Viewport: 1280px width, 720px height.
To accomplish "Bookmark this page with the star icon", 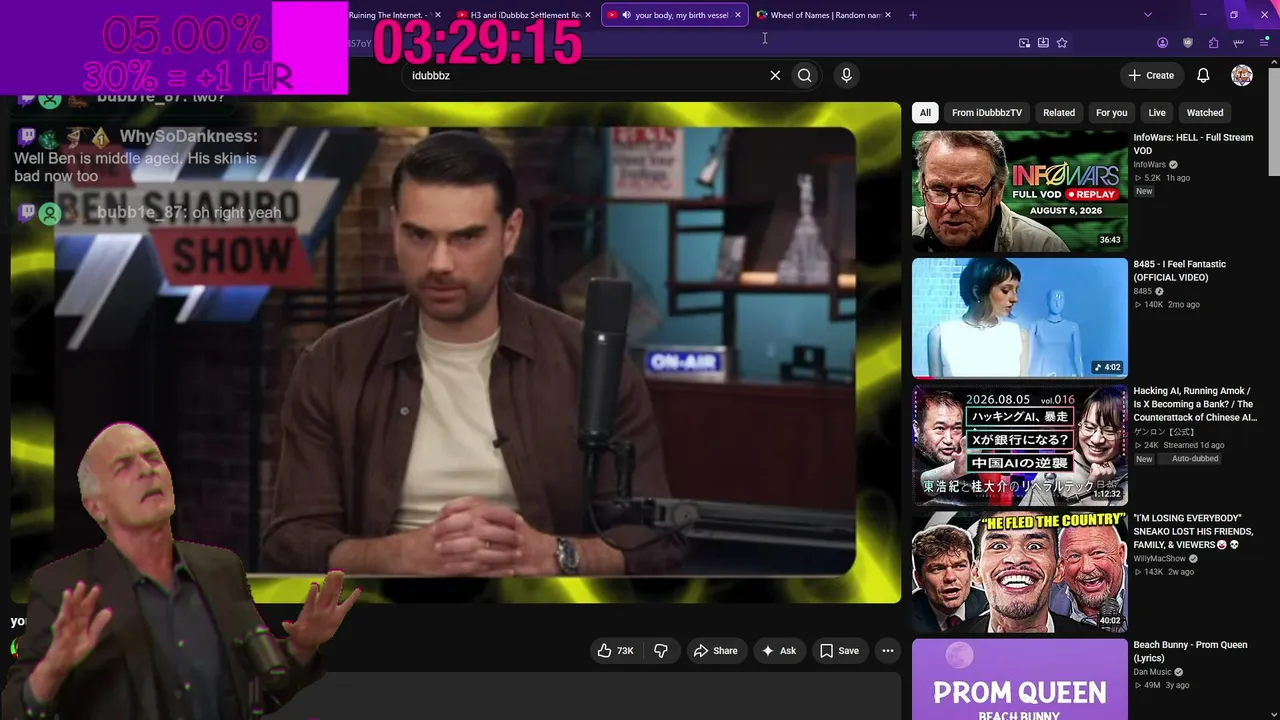I will (x=1062, y=43).
